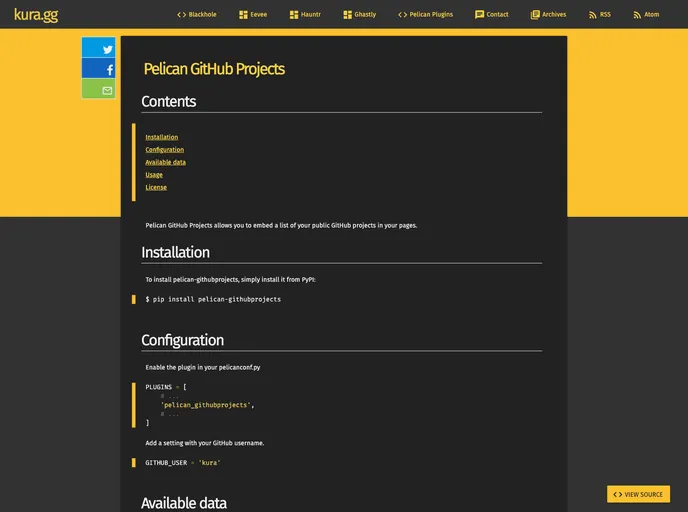Viewport: 688px width, 512px height.
Task: Click the pip install pelican-githubprojects code line
Action: [x=213, y=299]
